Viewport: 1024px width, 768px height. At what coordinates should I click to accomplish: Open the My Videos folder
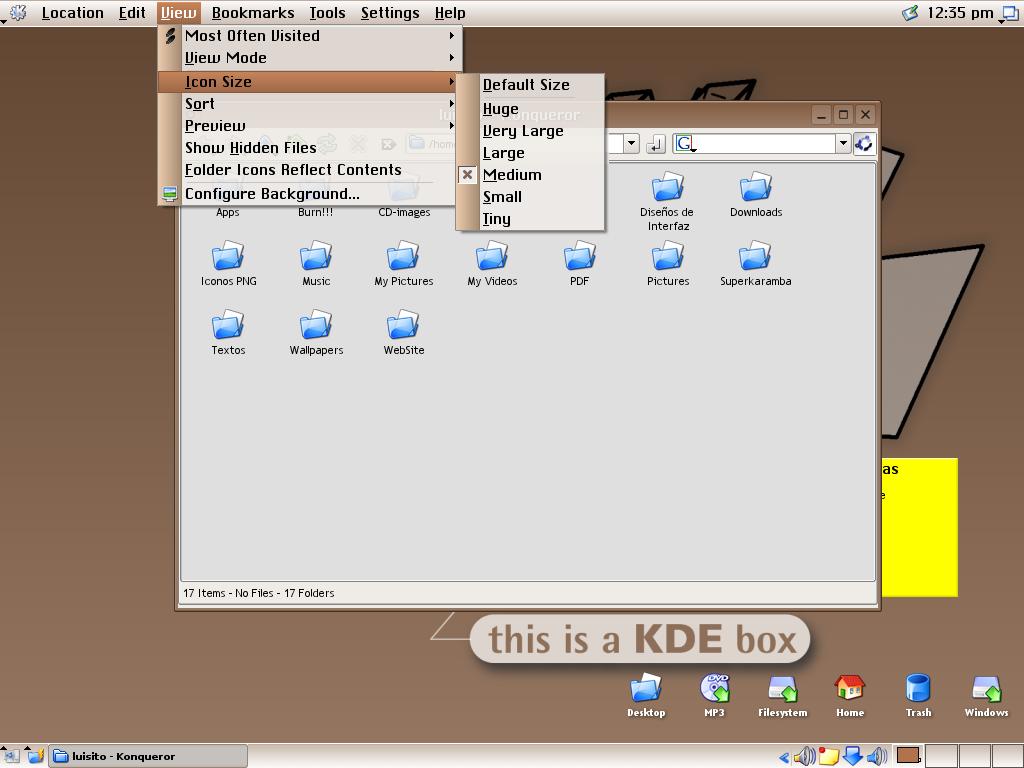click(492, 263)
